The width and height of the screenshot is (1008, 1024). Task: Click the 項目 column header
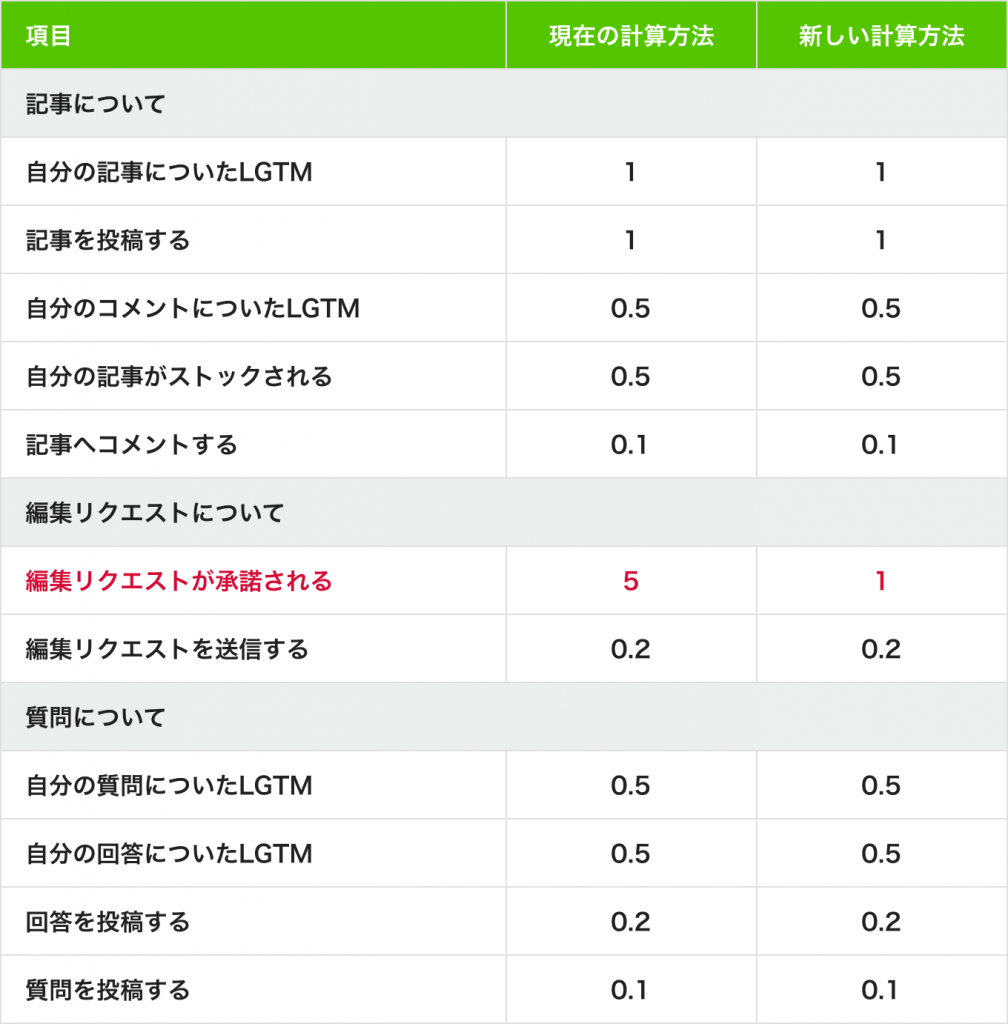click(48, 36)
